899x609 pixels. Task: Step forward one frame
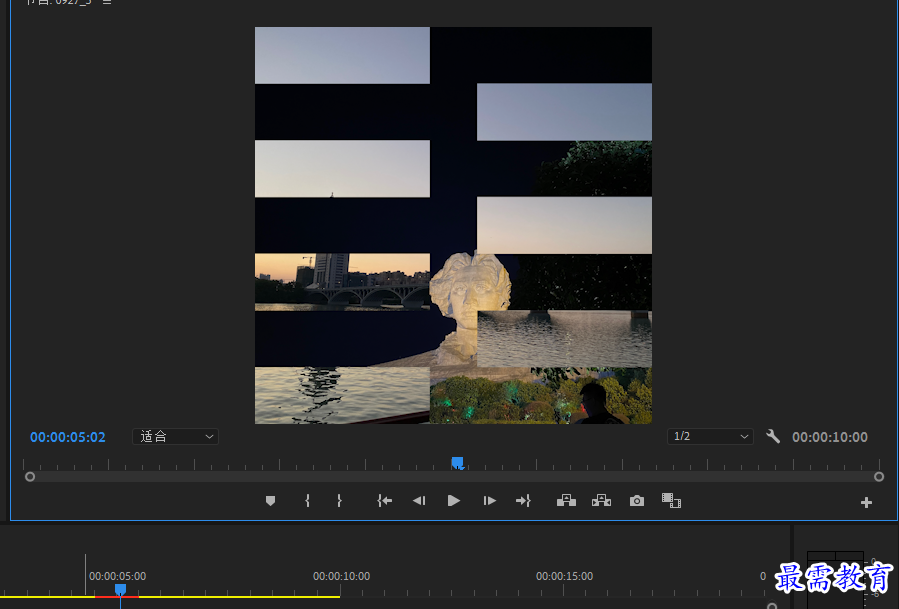tap(489, 501)
